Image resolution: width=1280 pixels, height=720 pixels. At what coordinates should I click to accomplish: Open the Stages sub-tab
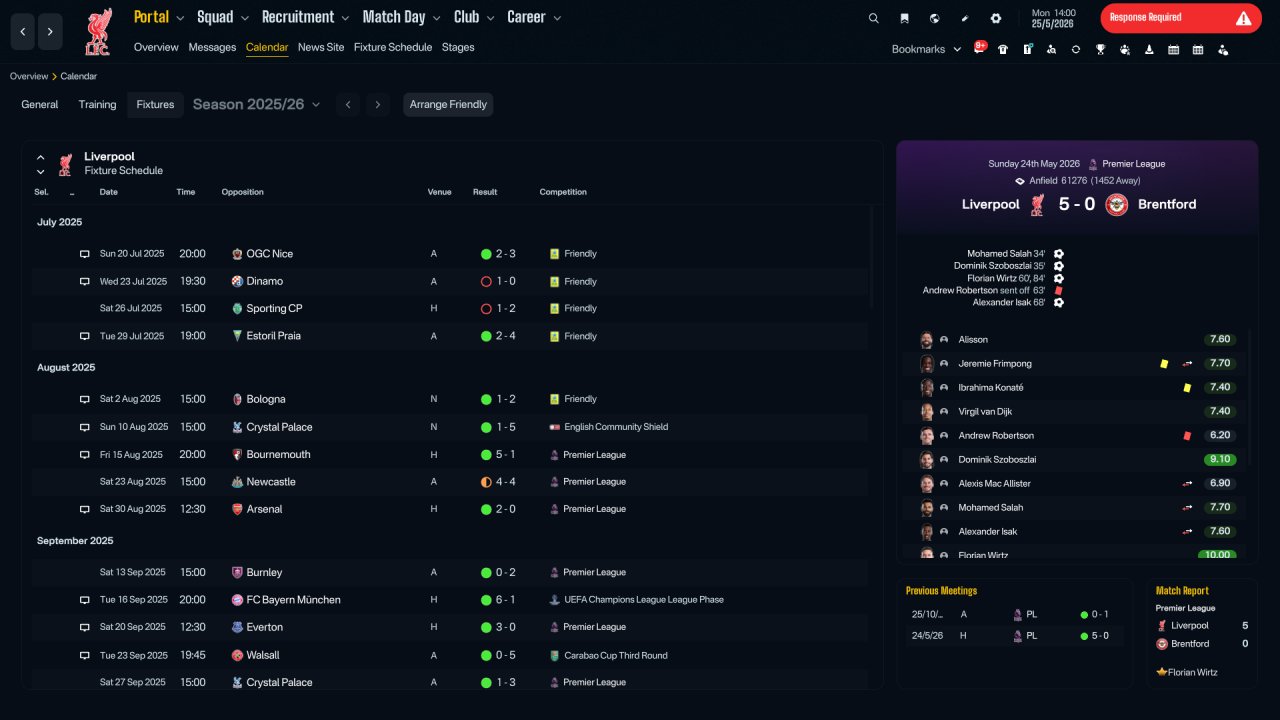pos(458,47)
